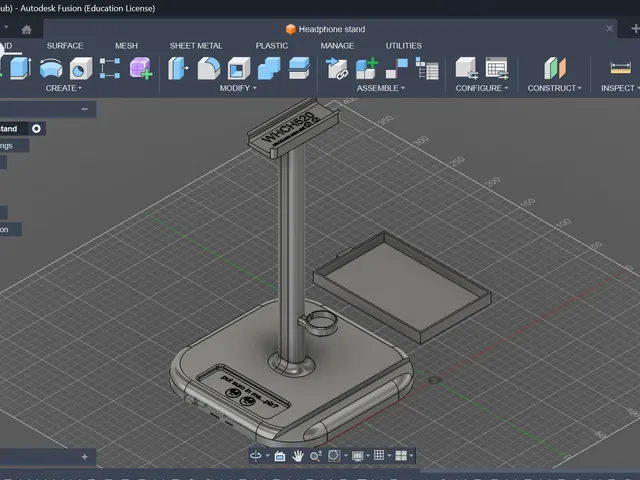Open a new design tab with plus

click(635, 29)
